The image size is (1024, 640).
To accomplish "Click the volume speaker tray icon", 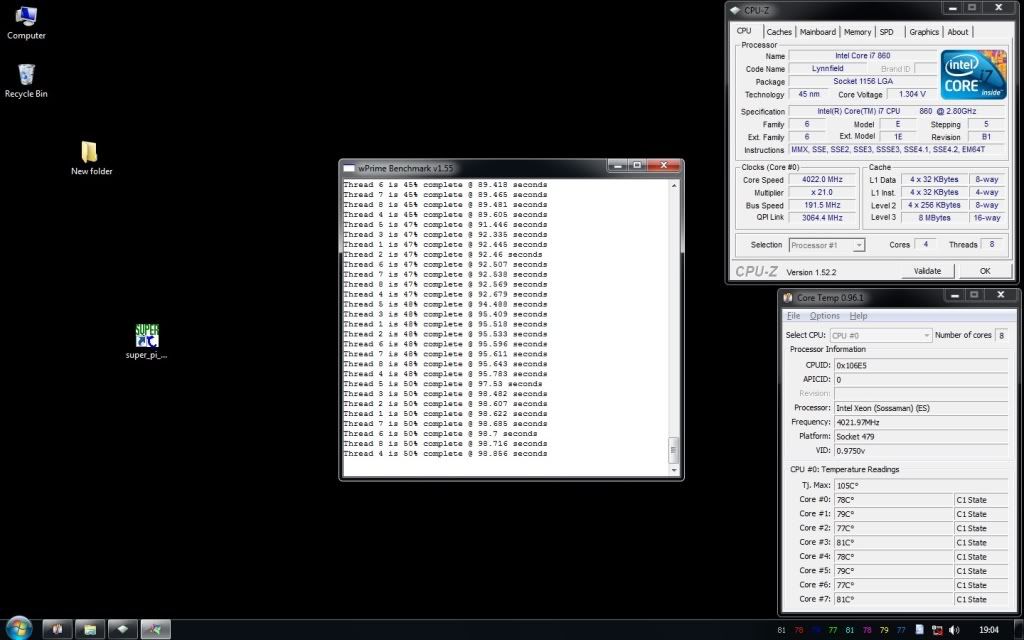I will (954, 630).
